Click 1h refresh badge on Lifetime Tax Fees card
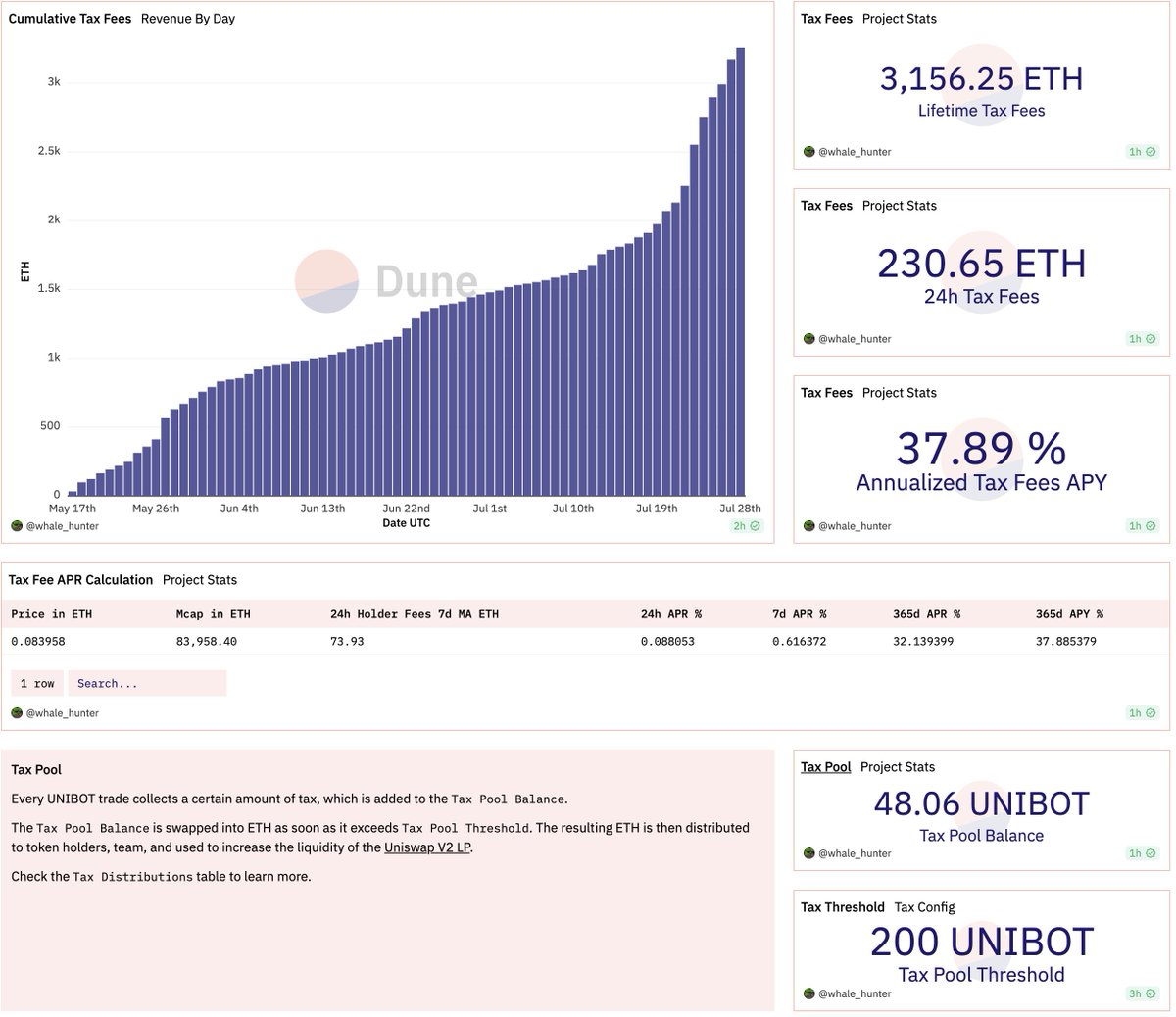This screenshot has width=1176, height=1017. (x=1142, y=152)
